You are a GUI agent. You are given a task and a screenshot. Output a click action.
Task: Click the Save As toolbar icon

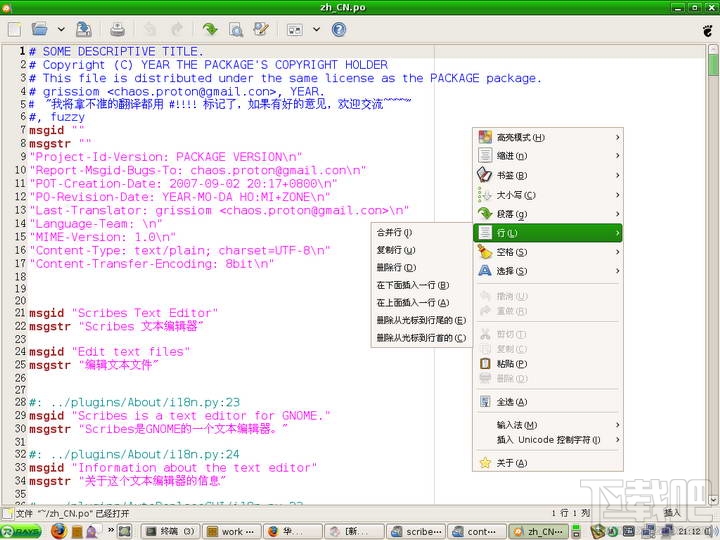(x=84, y=30)
